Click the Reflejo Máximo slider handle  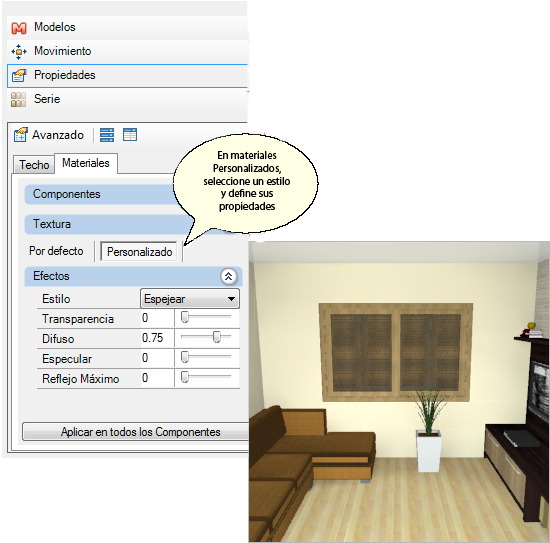(185, 378)
